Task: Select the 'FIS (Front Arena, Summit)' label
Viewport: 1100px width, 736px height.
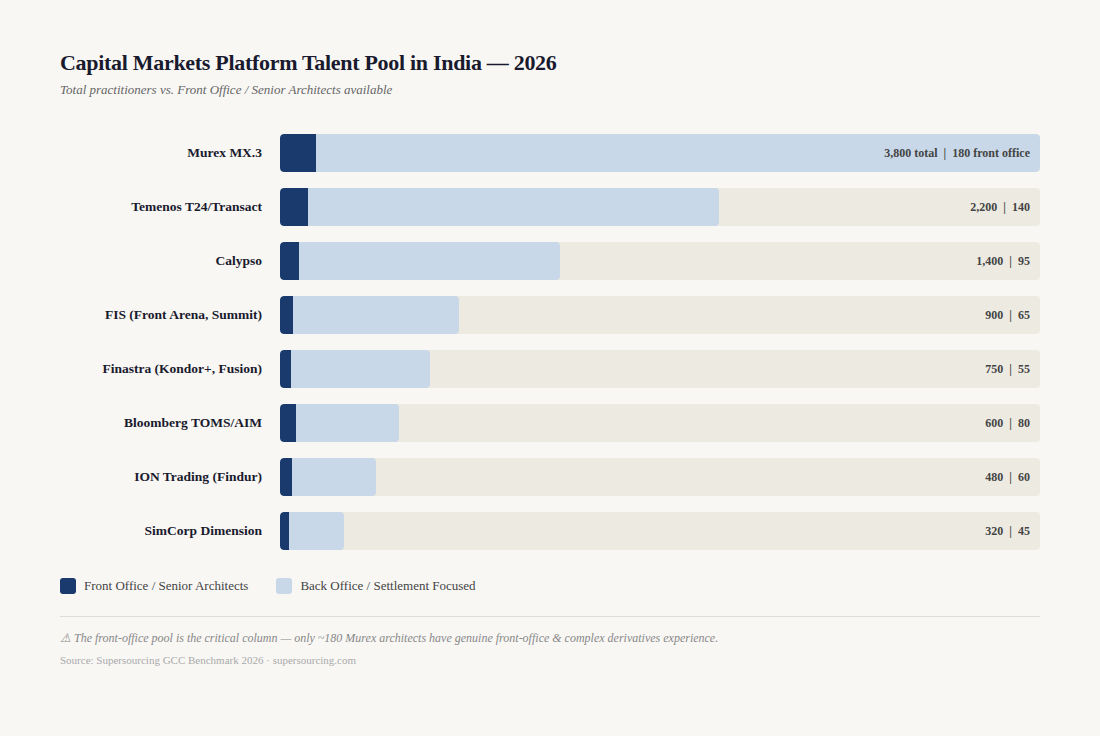Action: pyautogui.click(x=184, y=315)
